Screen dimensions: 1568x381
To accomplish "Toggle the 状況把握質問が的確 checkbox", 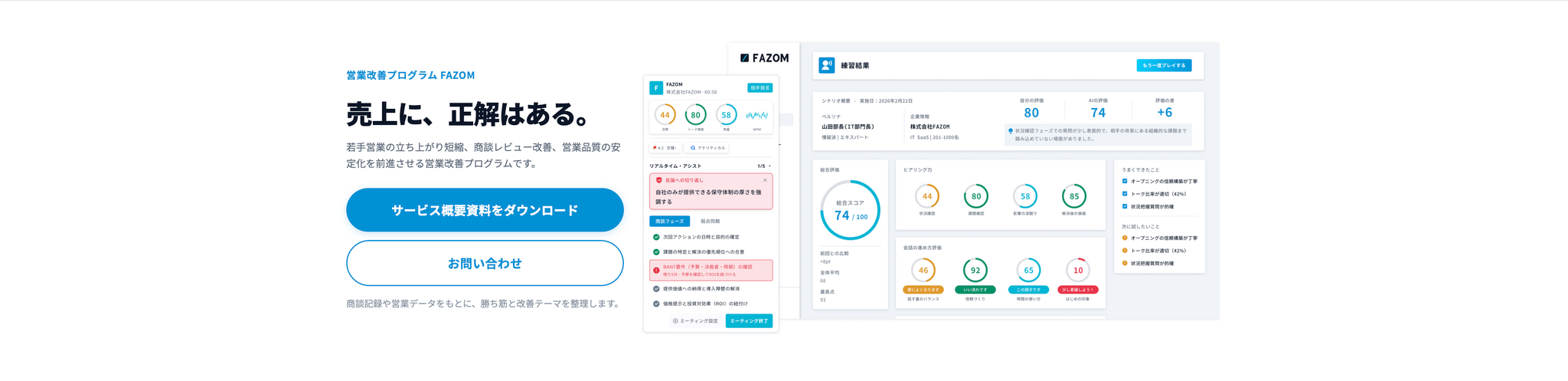I will click(1125, 206).
